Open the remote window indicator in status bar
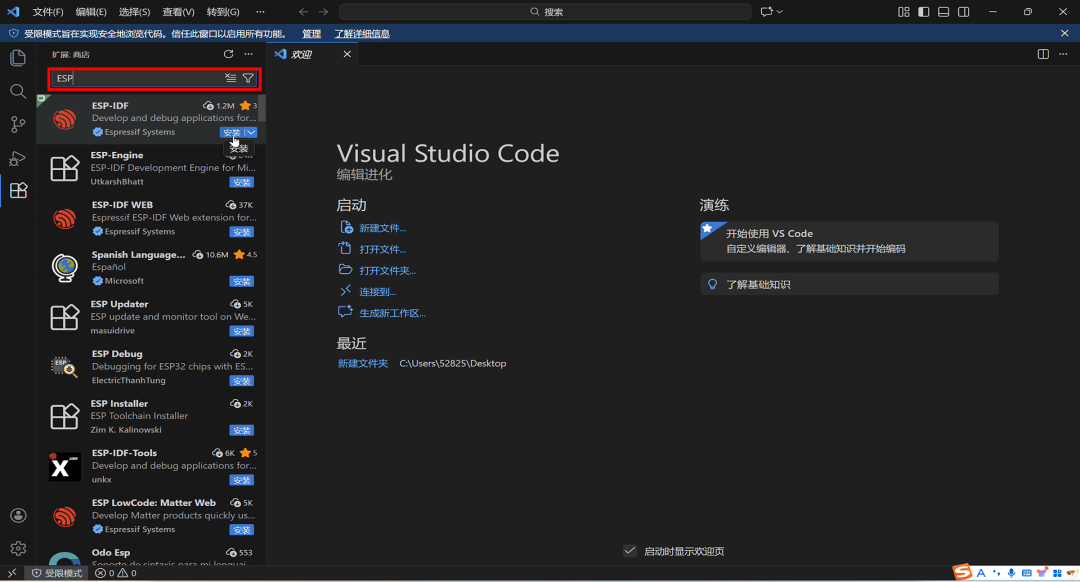This screenshot has height=582, width=1080. [x=12, y=573]
